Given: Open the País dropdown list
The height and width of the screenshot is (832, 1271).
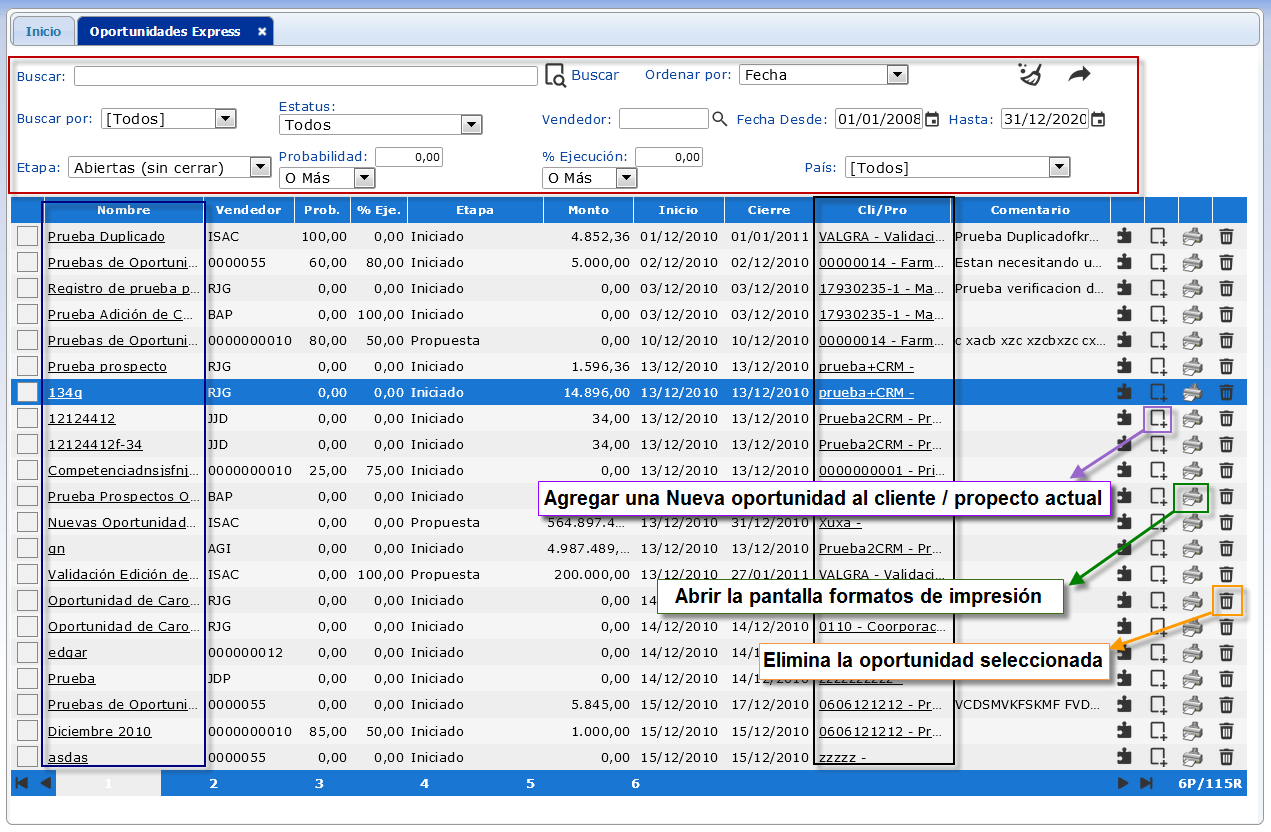Looking at the screenshot, I should click(x=1059, y=167).
